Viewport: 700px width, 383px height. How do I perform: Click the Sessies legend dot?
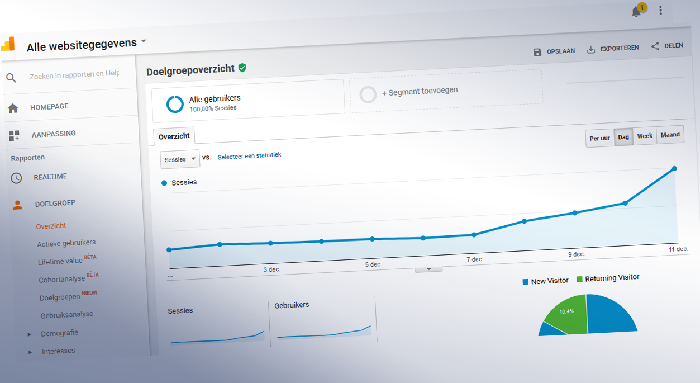coord(164,183)
